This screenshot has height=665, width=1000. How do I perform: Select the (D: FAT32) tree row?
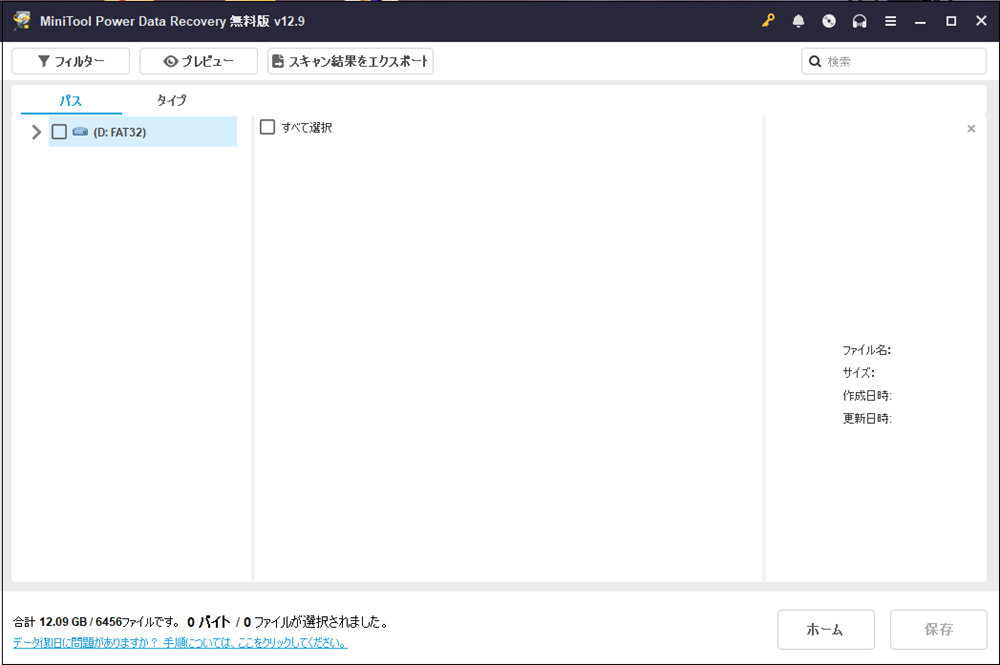click(142, 132)
